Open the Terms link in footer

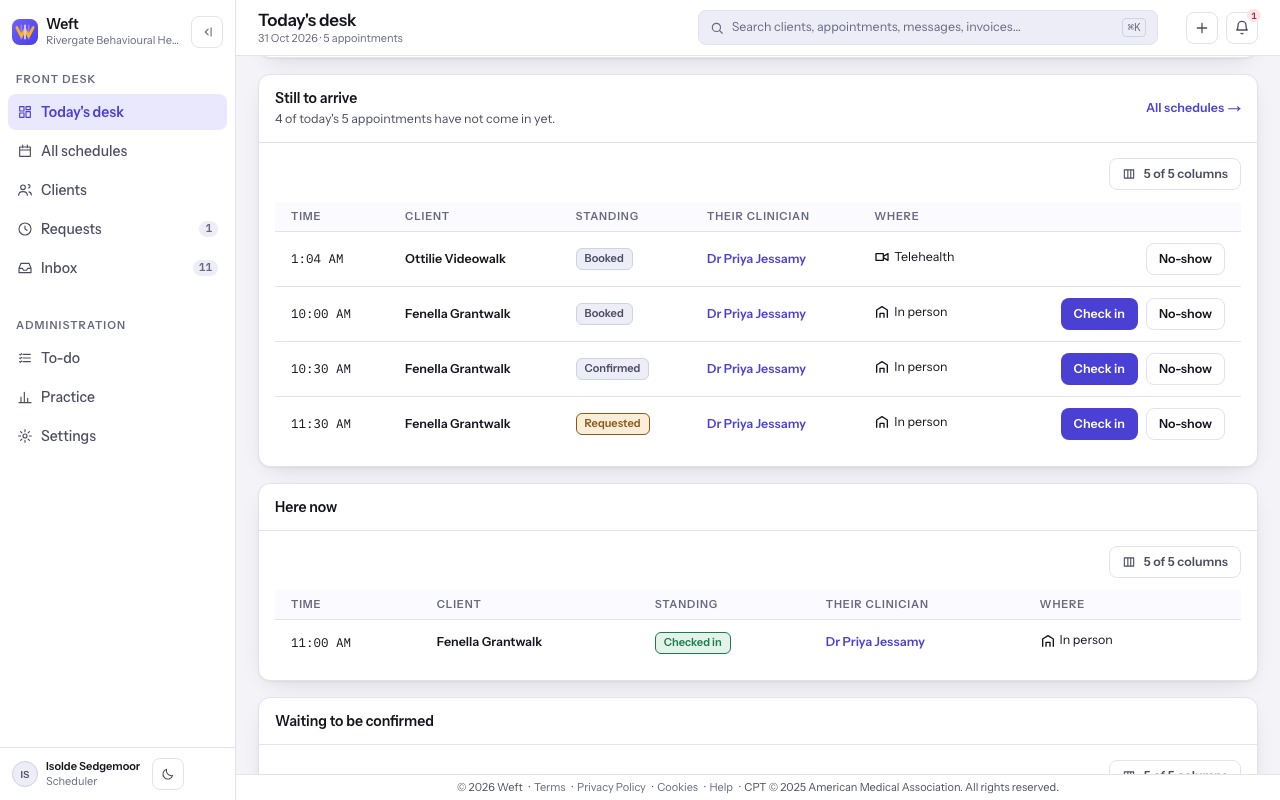click(x=550, y=787)
